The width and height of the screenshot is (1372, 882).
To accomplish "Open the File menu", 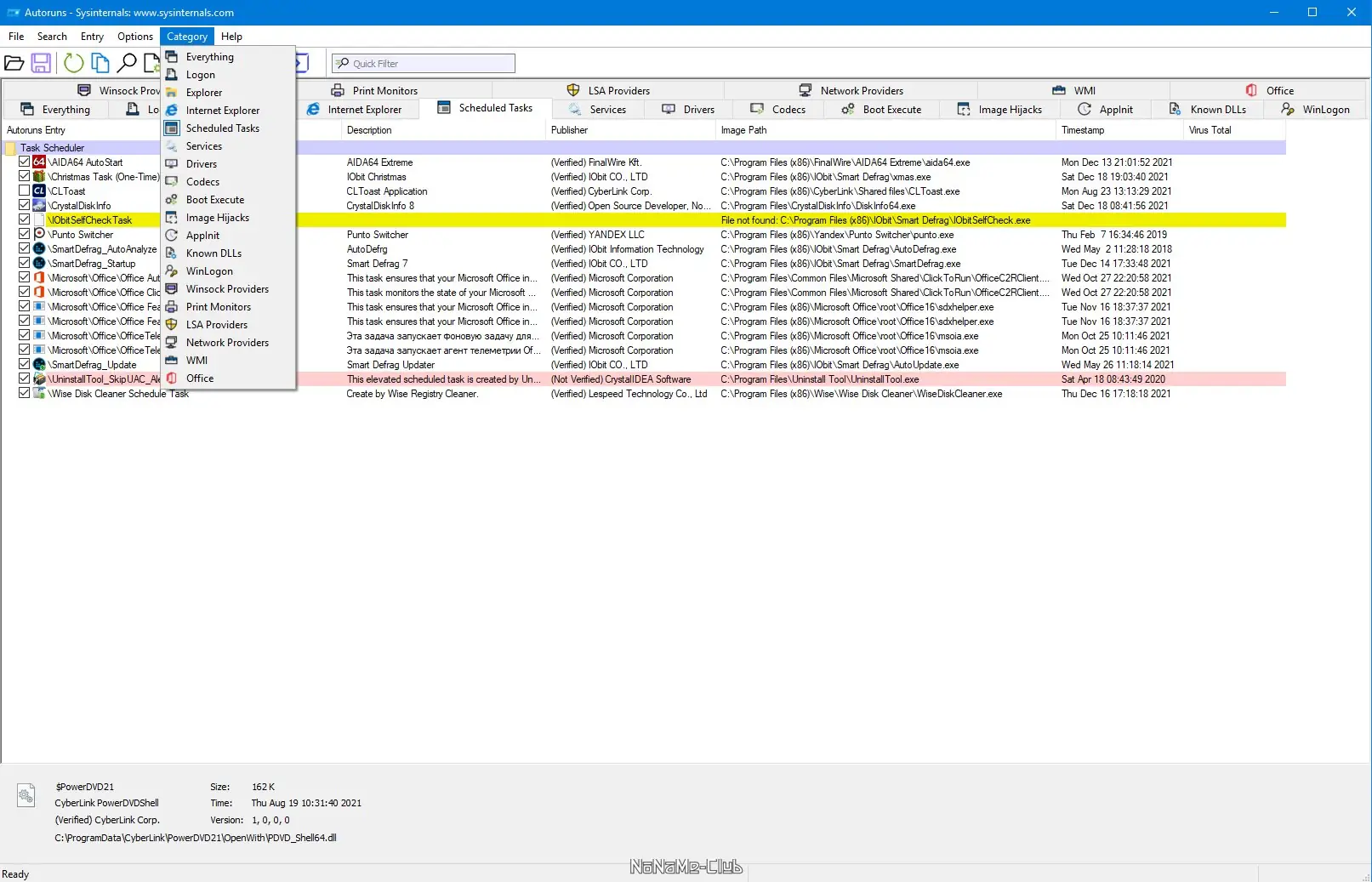I will click(x=16, y=37).
